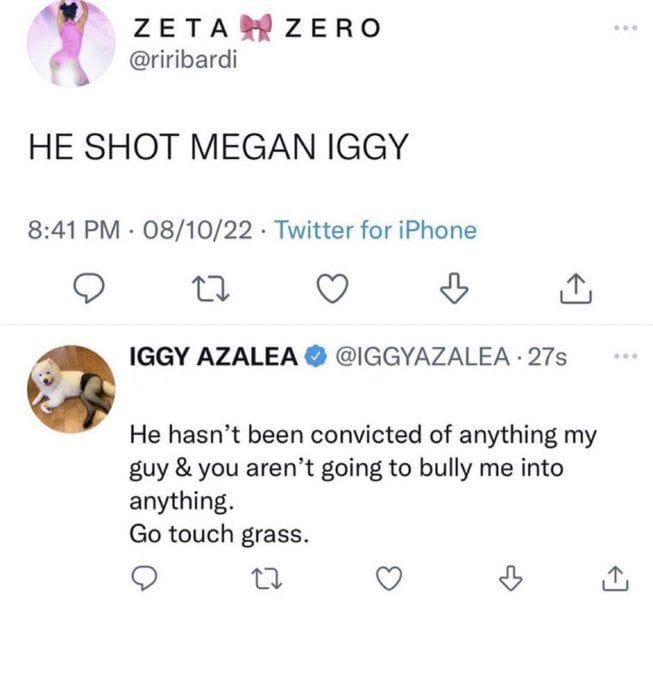This screenshot has width=653, height=680.
Task: Open the @riribardi handle
Action: tap(184, 62)
